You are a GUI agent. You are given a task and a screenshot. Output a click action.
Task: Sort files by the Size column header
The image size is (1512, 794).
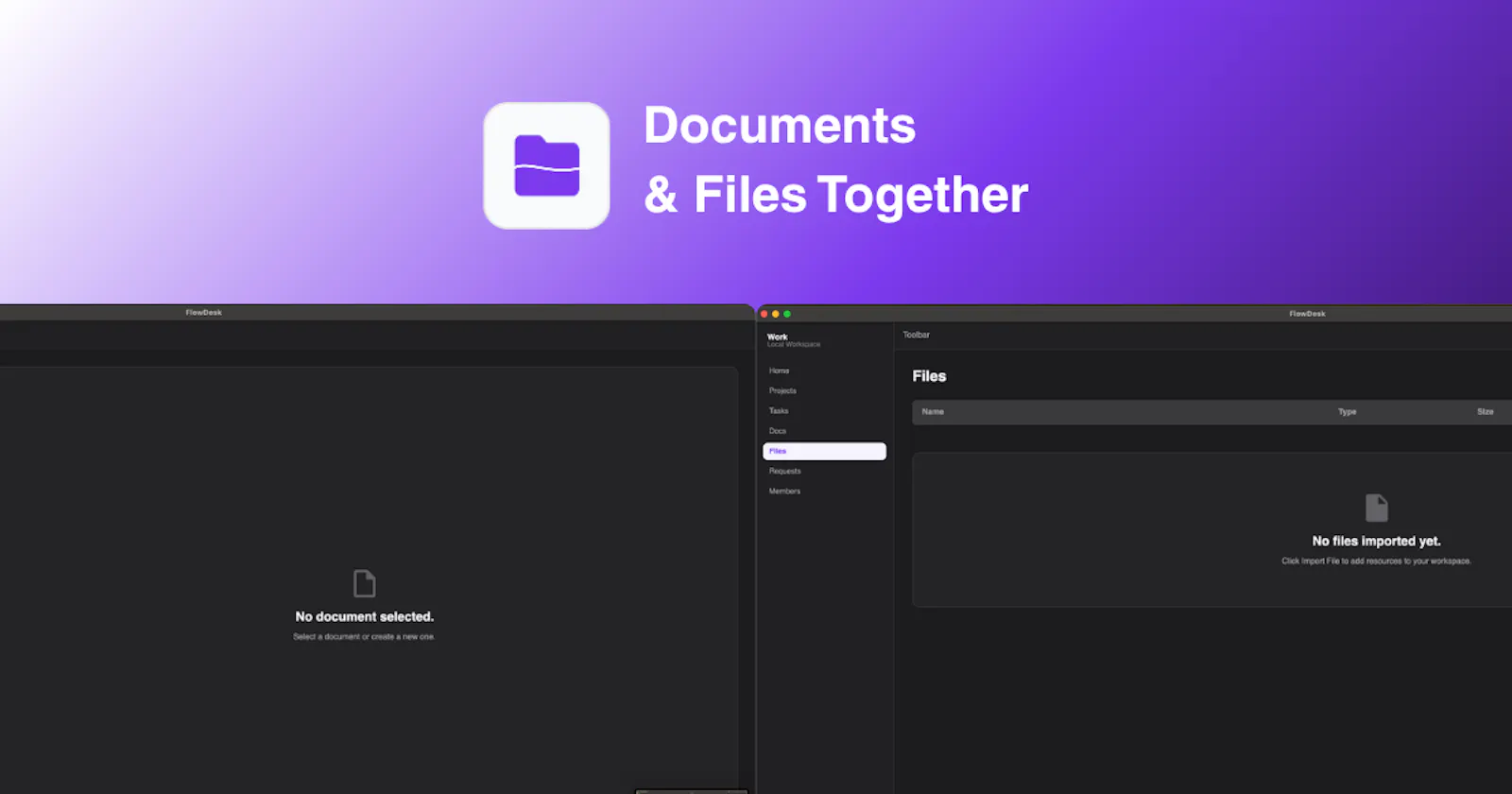coord(1485,411)
